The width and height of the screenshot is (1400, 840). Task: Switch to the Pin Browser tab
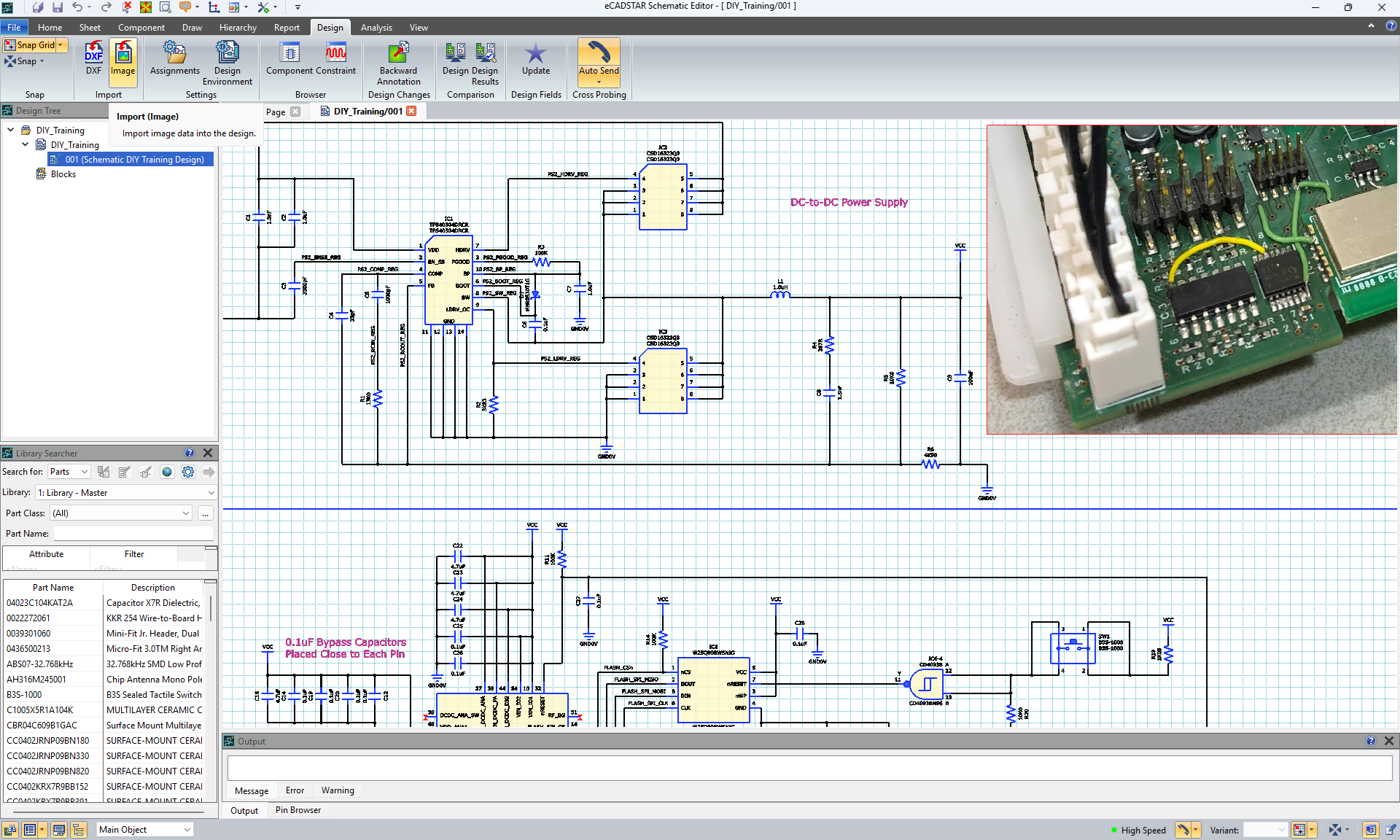point(298,810)
